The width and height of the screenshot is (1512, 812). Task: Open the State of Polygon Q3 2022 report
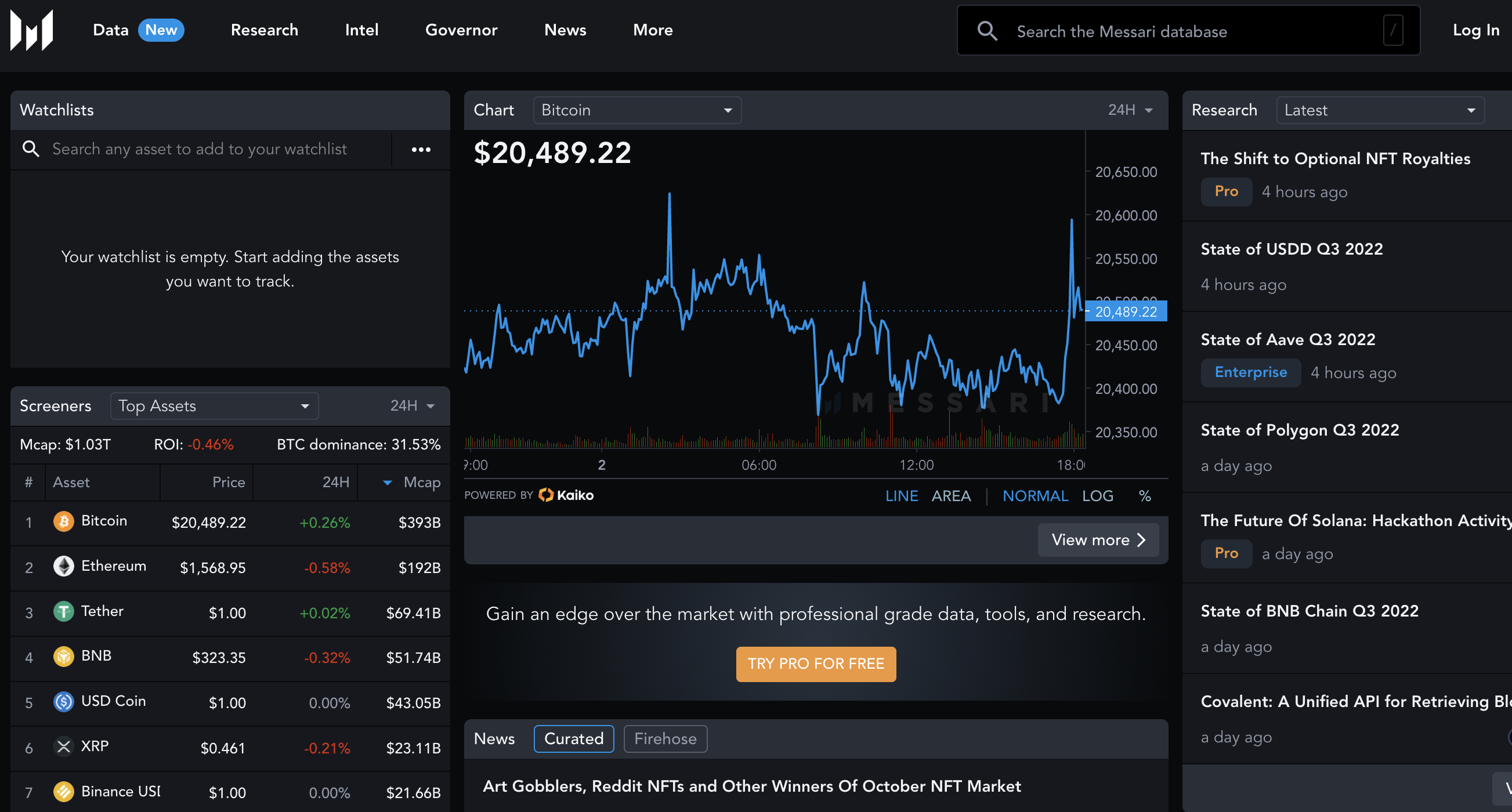[x=1299, y=429]
